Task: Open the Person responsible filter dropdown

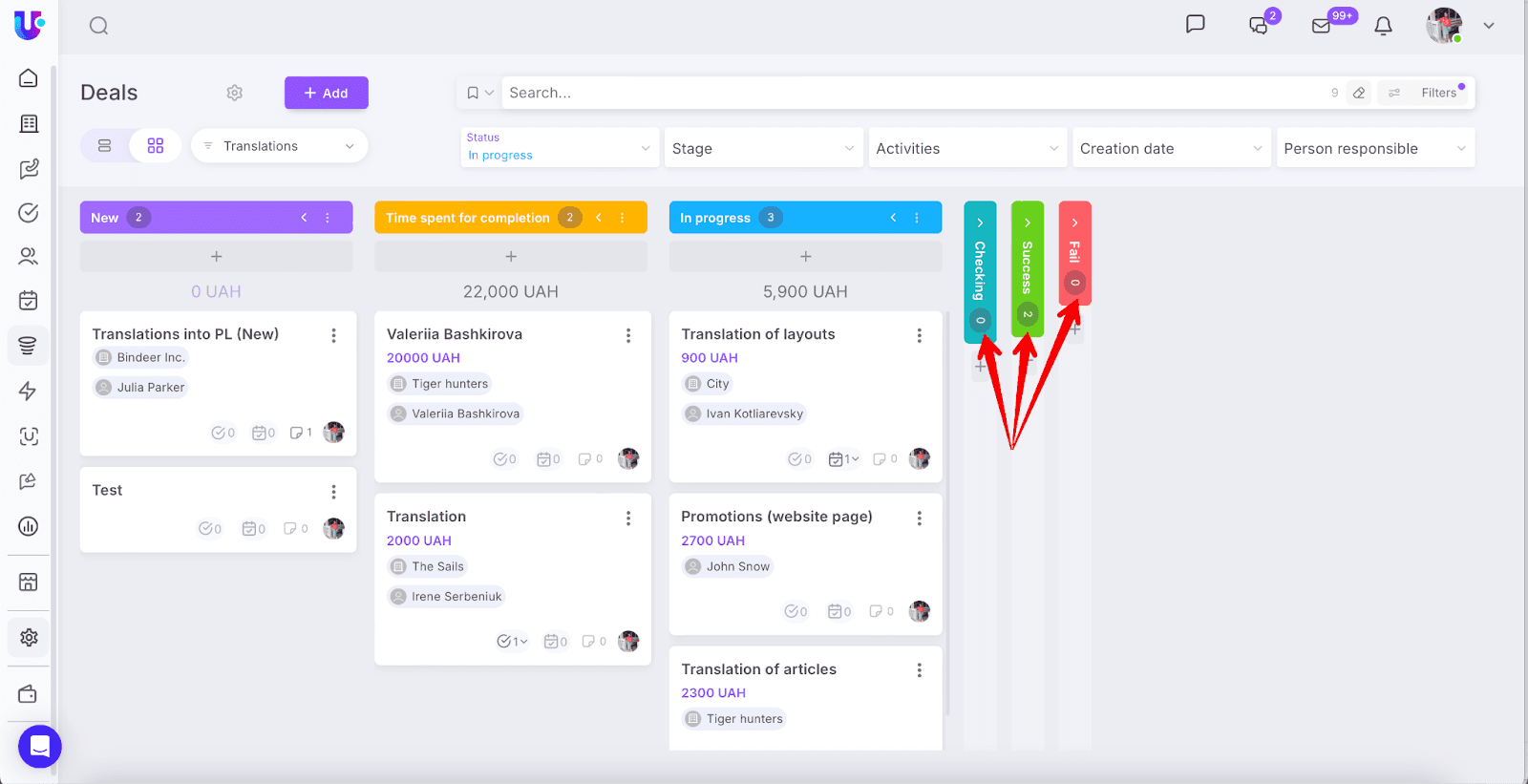Action: click(1376, 148)
